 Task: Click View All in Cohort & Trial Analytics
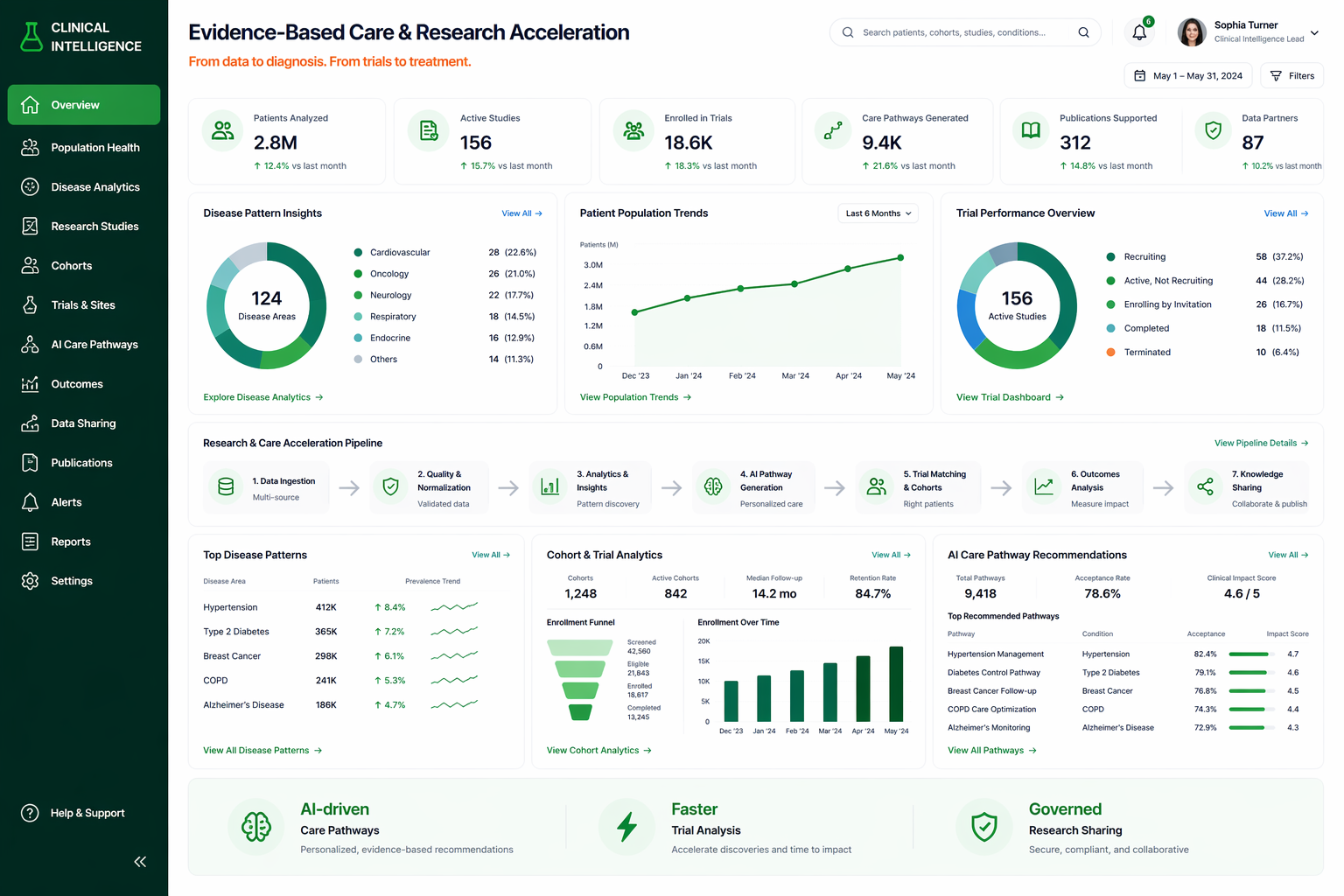pyautogui.click(x=891, y=555)
